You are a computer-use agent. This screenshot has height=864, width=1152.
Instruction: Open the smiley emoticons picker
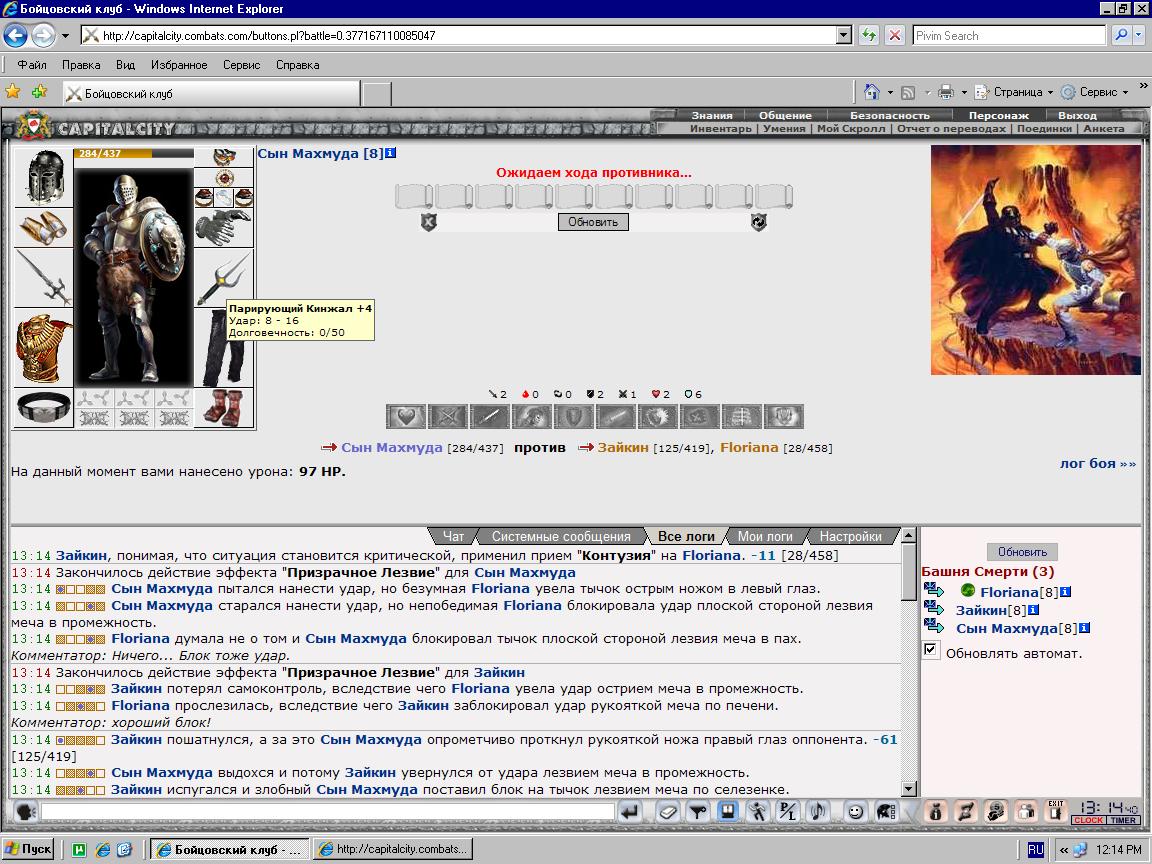tap(855, 812)
